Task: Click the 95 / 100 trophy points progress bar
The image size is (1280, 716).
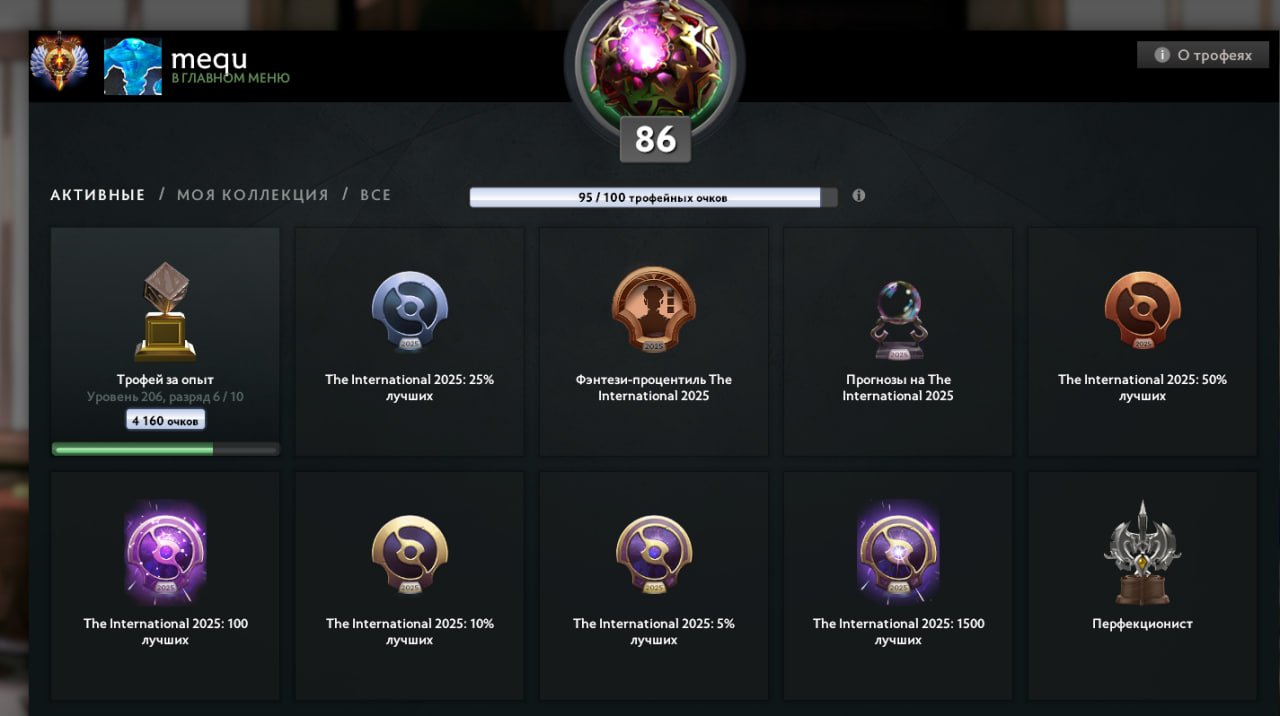Action: pyautogui.click(x=653, y=197)
